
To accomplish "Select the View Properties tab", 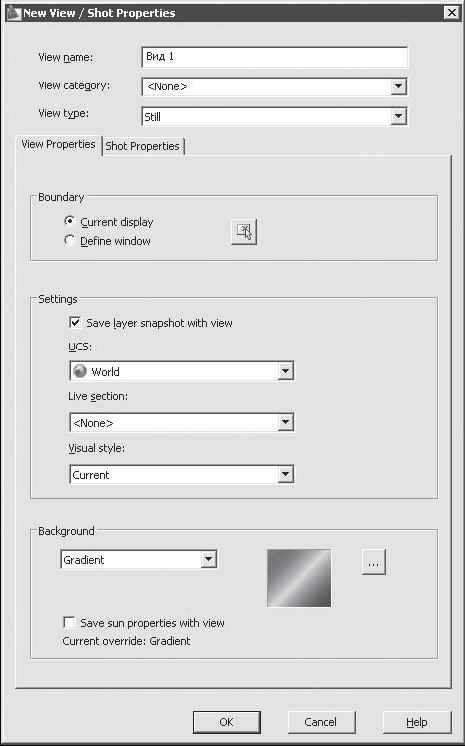I will coord(59,145).
